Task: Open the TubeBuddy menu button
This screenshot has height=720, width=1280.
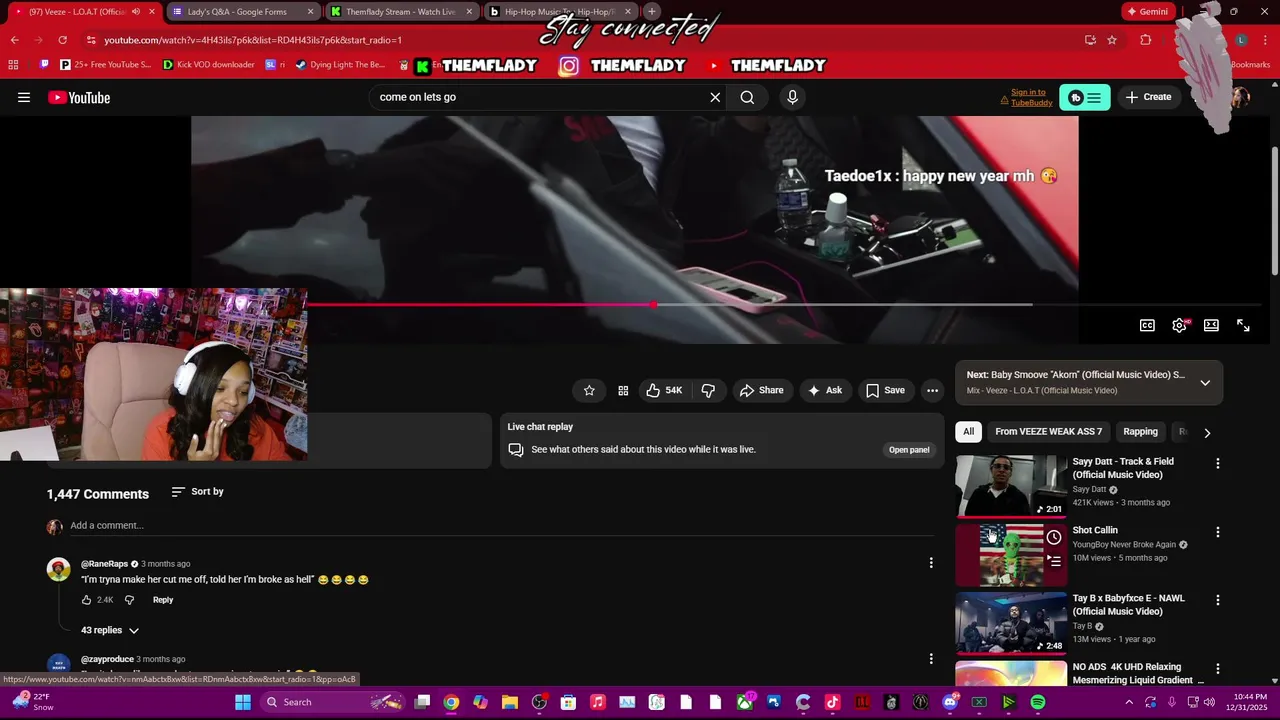Action: coord(1085,97)
